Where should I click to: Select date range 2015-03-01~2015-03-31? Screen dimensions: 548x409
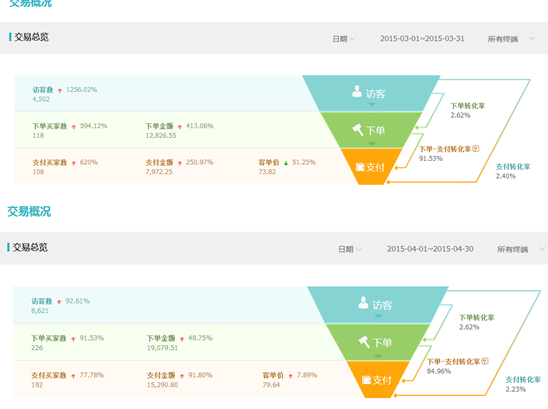pos(422,38)
